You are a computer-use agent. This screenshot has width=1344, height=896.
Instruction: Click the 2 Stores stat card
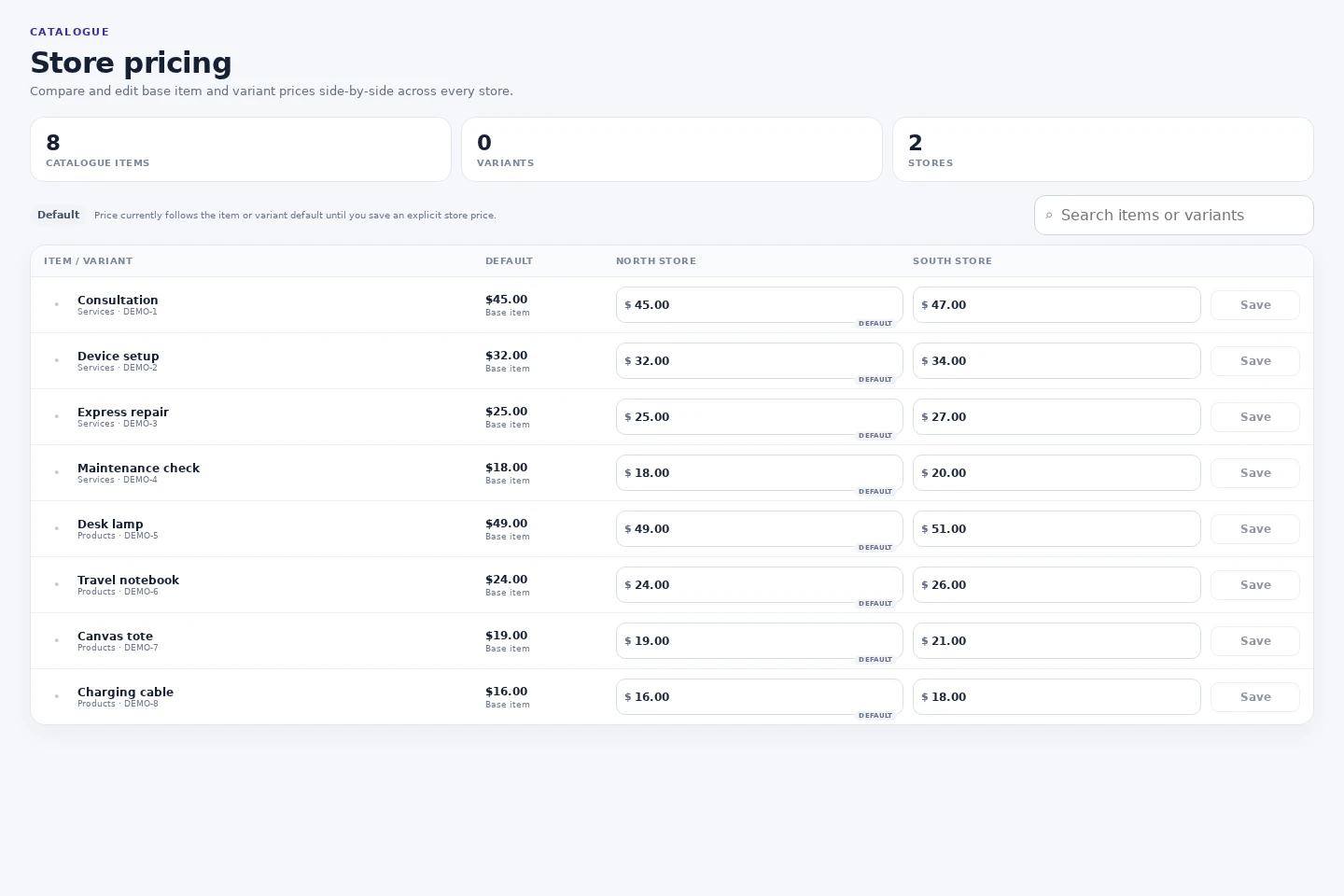(1103, 149)
